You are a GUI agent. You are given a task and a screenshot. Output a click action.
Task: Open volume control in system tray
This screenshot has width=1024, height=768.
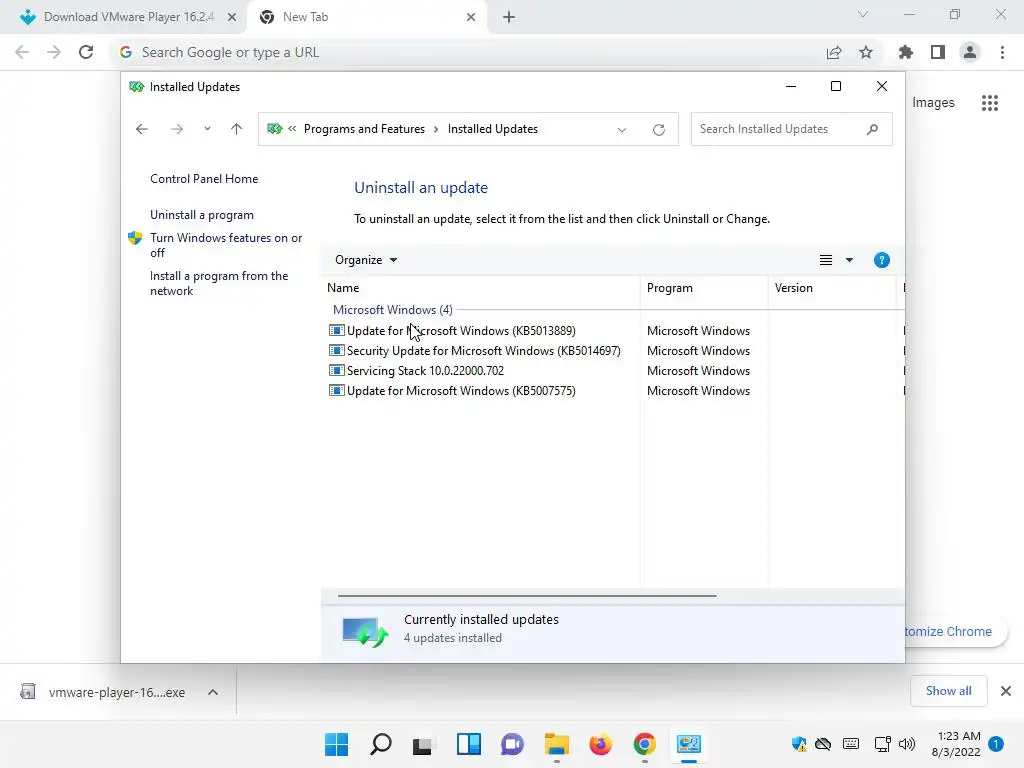(x=906, y=744)
